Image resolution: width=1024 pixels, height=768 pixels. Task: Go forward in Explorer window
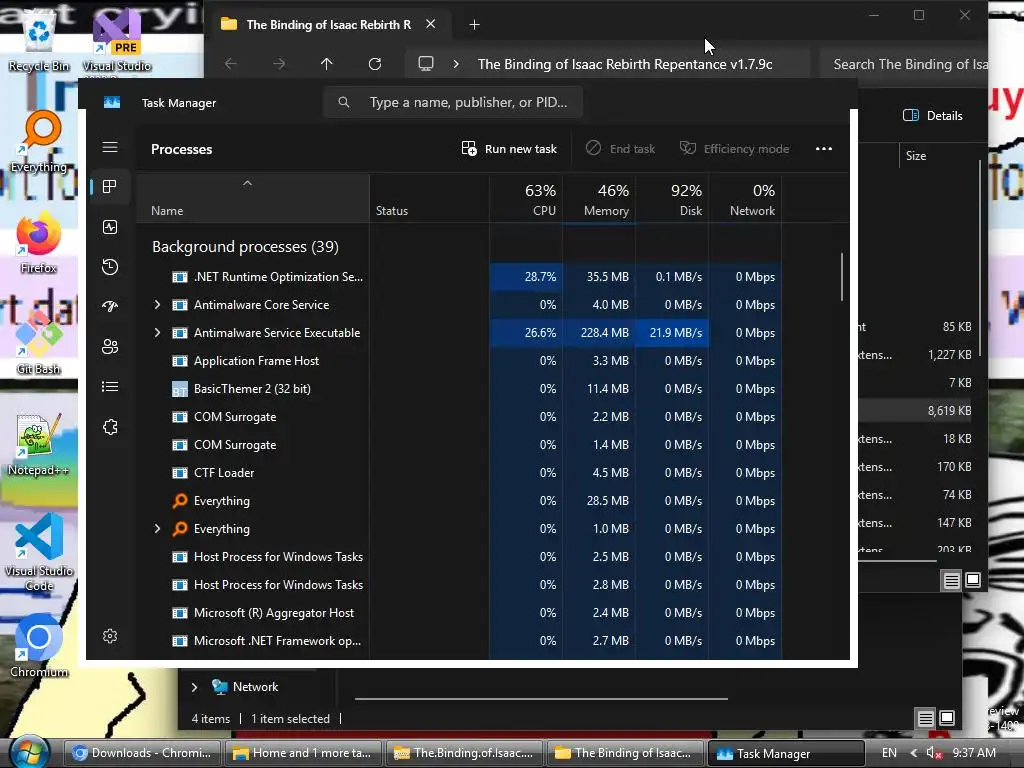(279, 63)
